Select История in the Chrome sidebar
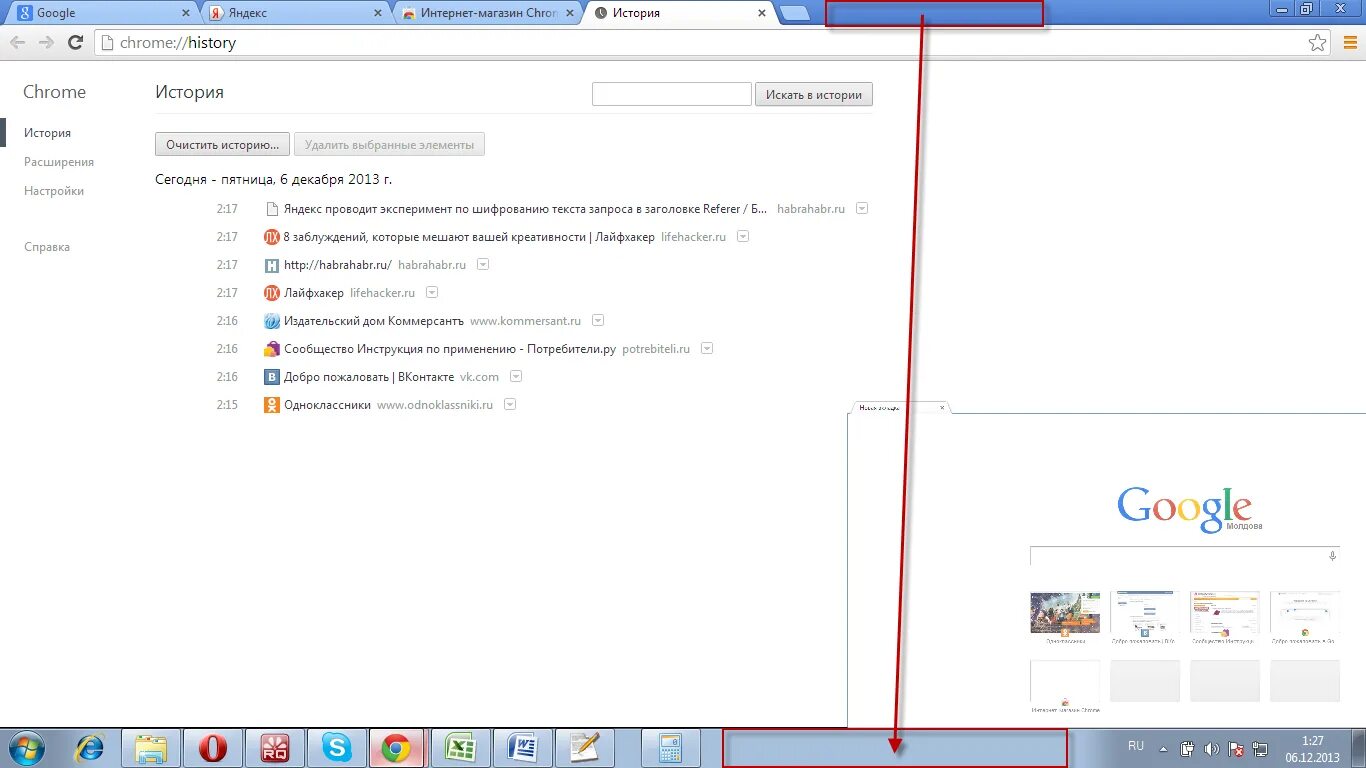The image size is (1366, 768). tap(47, 133)
